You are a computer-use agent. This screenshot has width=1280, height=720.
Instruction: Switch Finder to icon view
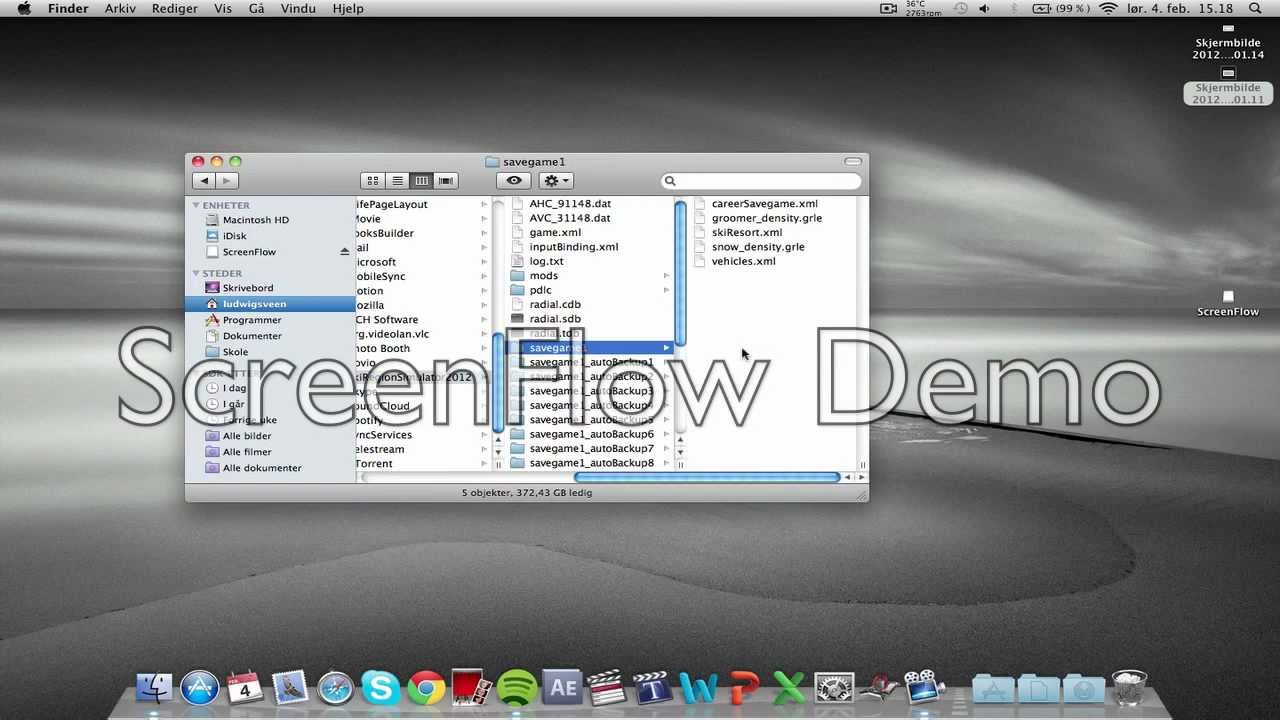coord(373,181)
